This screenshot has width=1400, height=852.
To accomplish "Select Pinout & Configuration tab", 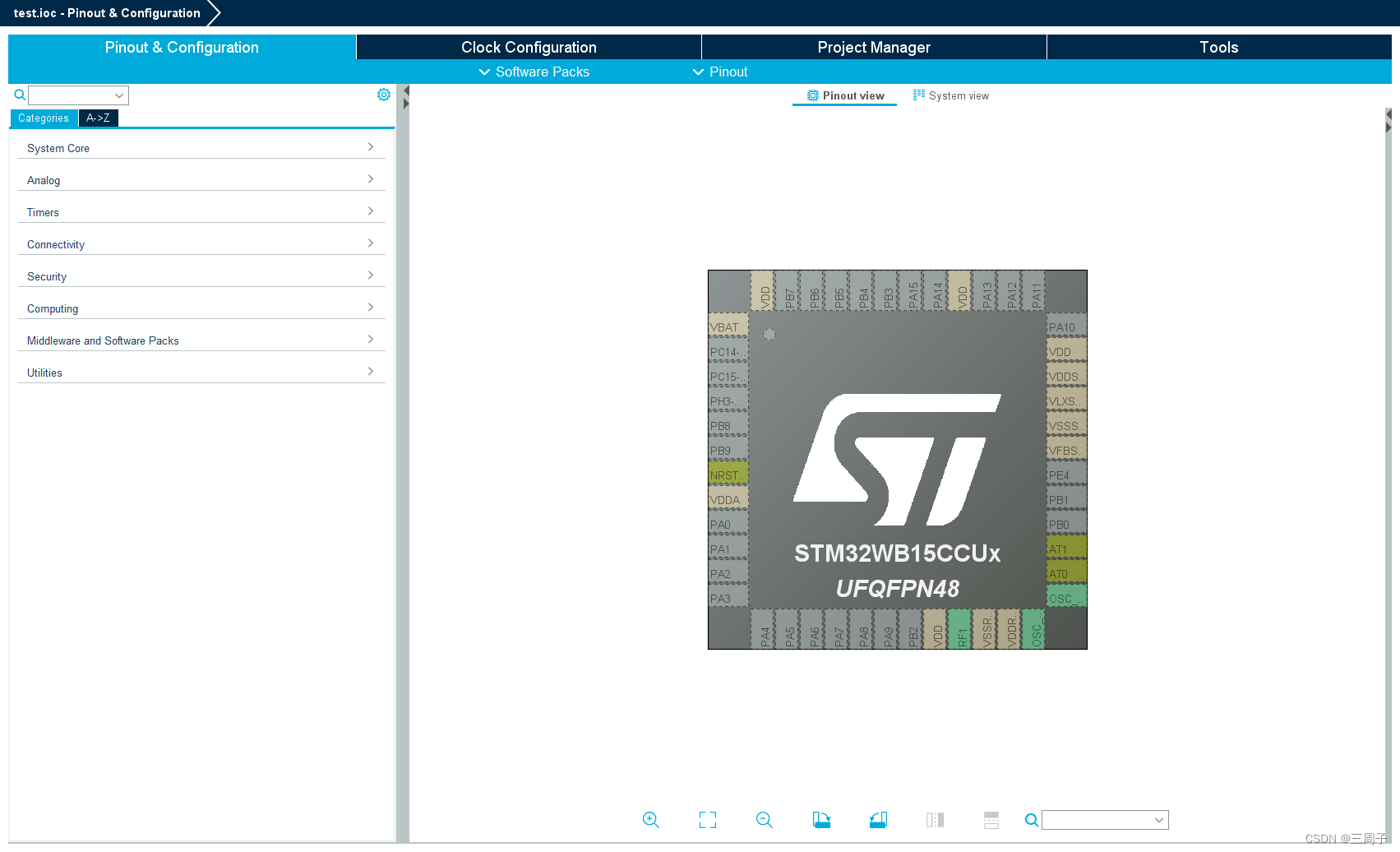I will pos(182,47).
